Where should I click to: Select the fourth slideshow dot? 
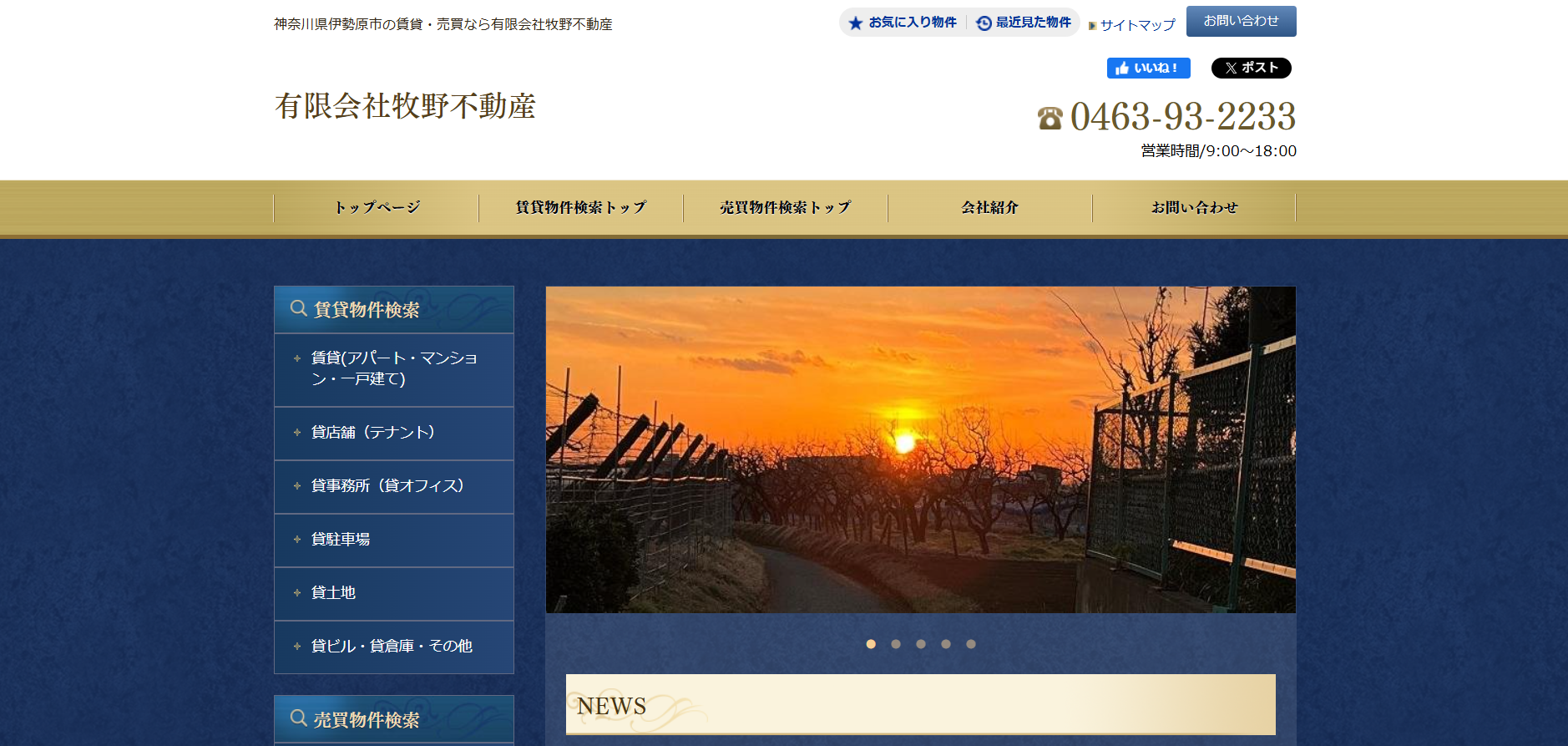pyautogui.click(x=946, y=644)
